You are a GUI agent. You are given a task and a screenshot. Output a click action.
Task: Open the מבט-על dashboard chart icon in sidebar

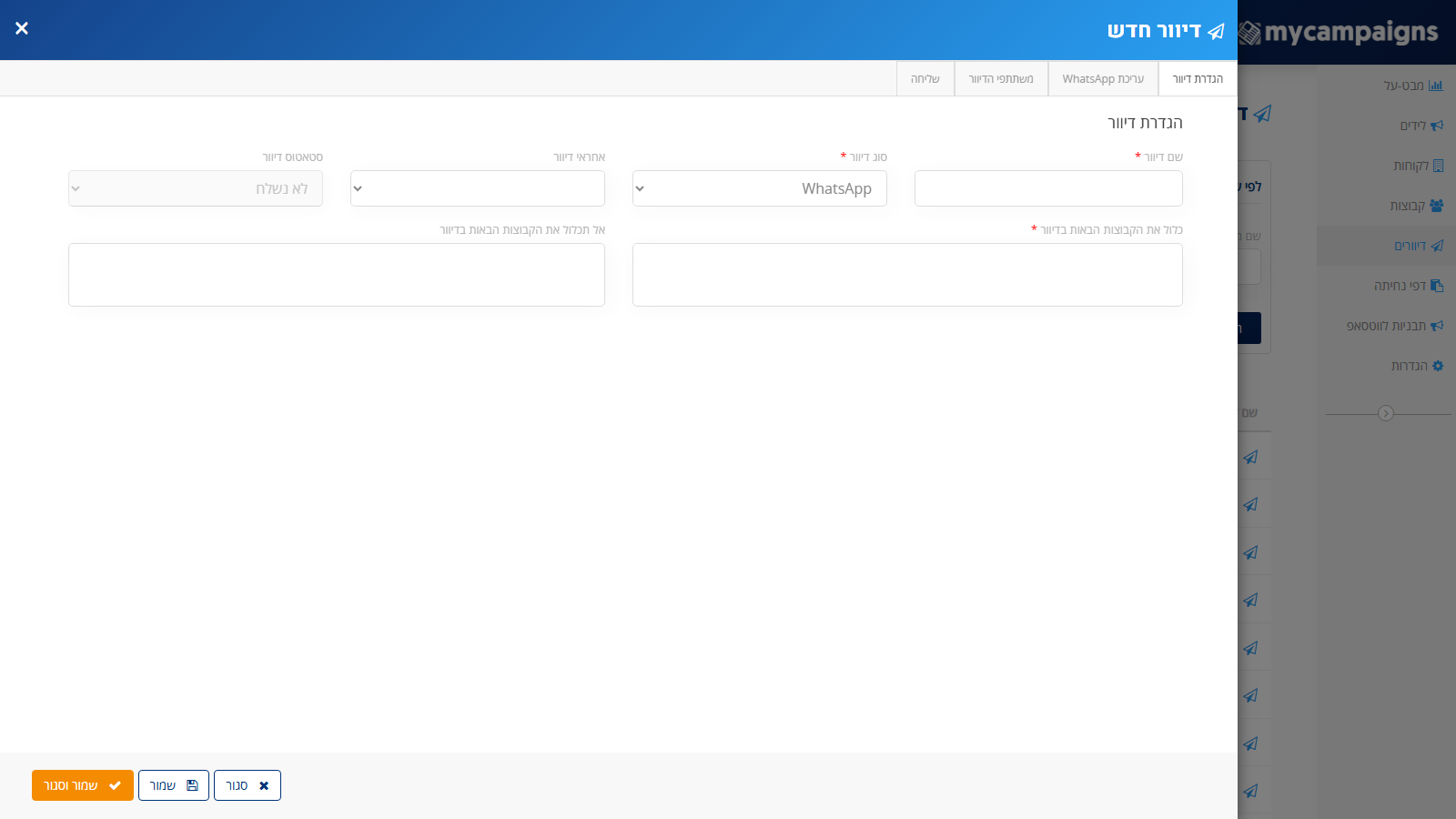(x=1436, y=86)
